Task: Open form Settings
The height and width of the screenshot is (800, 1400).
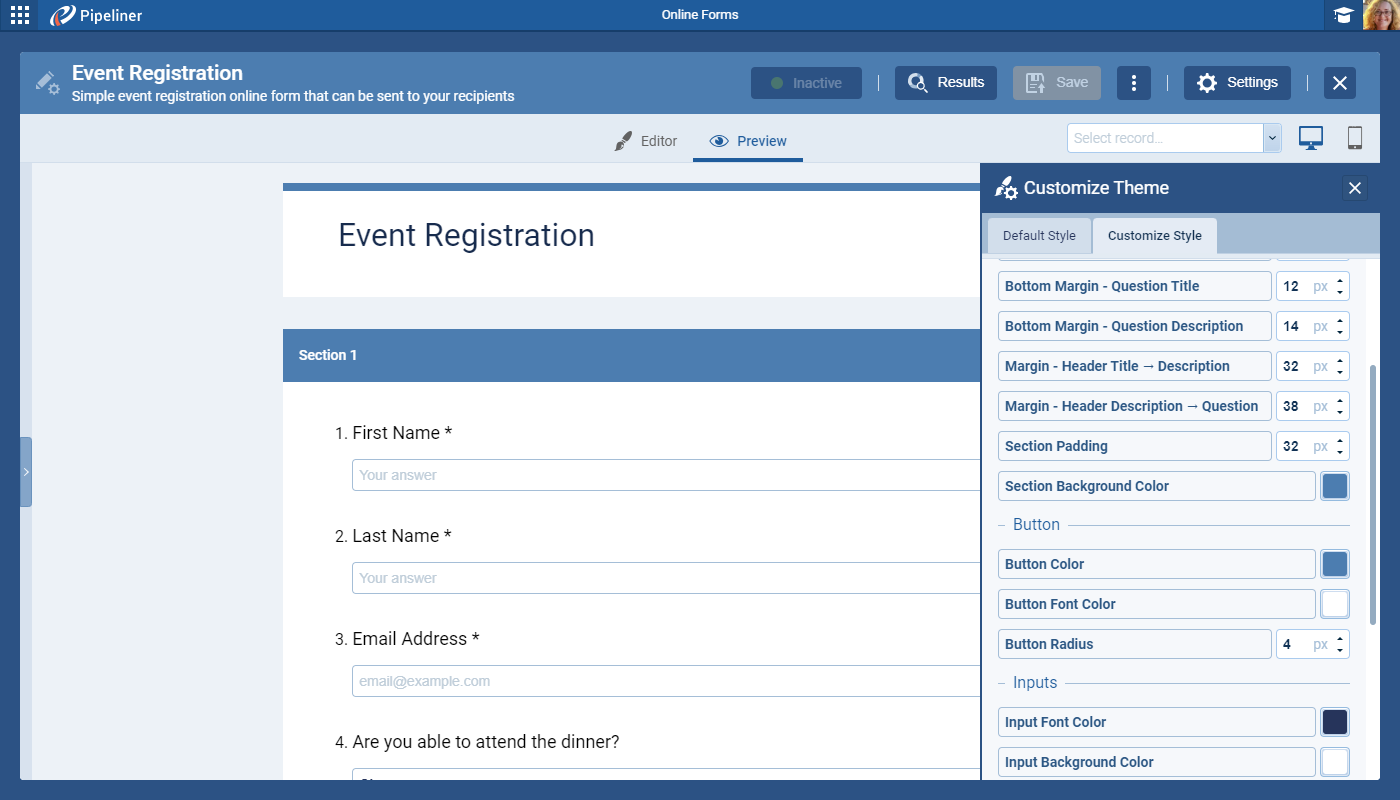Action: pos(1237,83)
